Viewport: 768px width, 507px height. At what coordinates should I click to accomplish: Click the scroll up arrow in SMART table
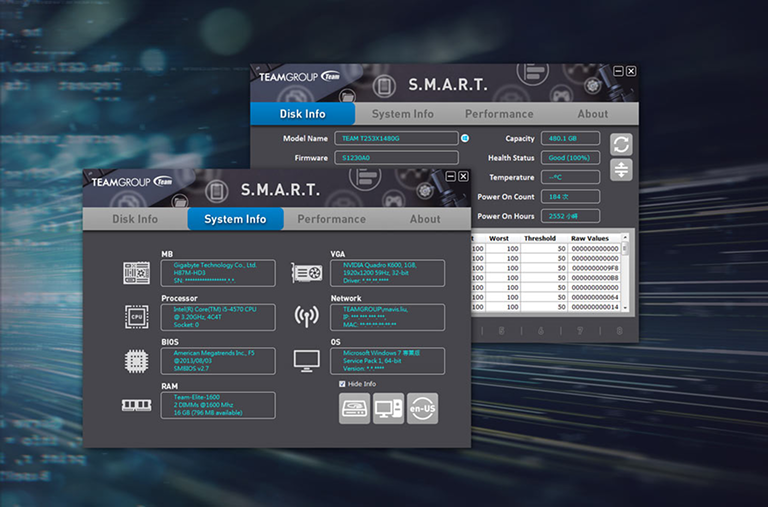[x=625, y=237]
